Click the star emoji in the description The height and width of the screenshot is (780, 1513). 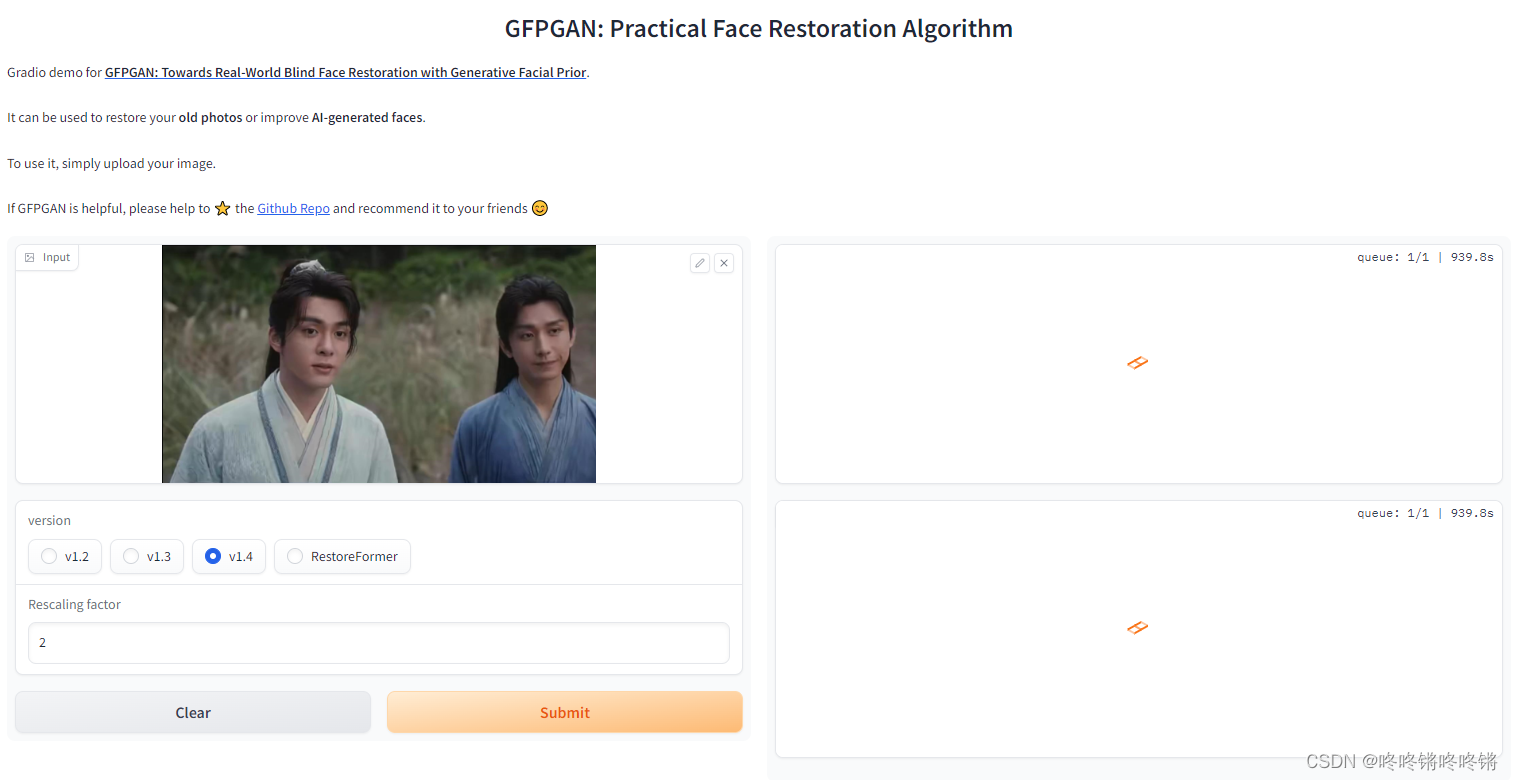222,208
